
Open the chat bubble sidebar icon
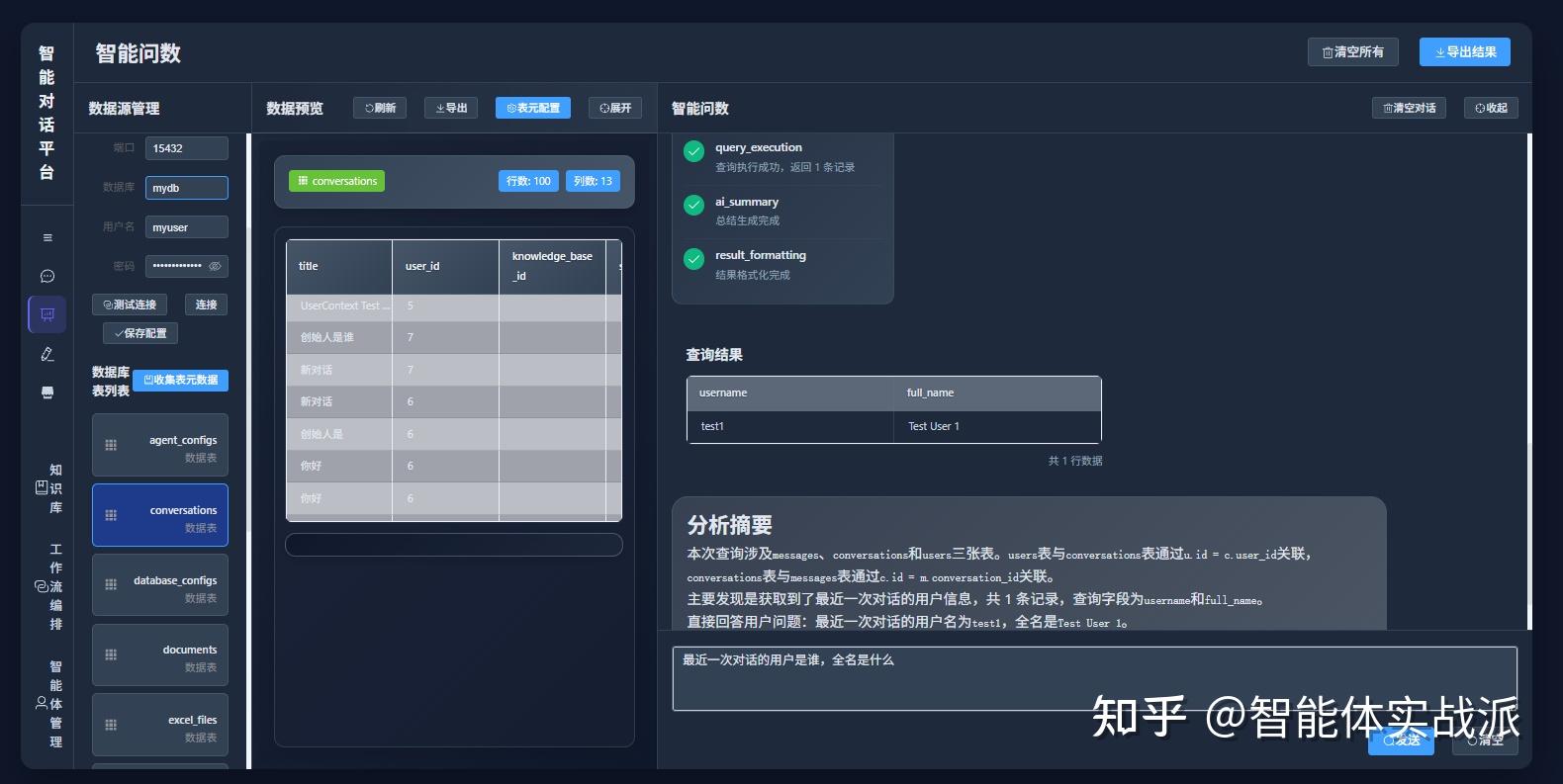click(x=47, y=276)
